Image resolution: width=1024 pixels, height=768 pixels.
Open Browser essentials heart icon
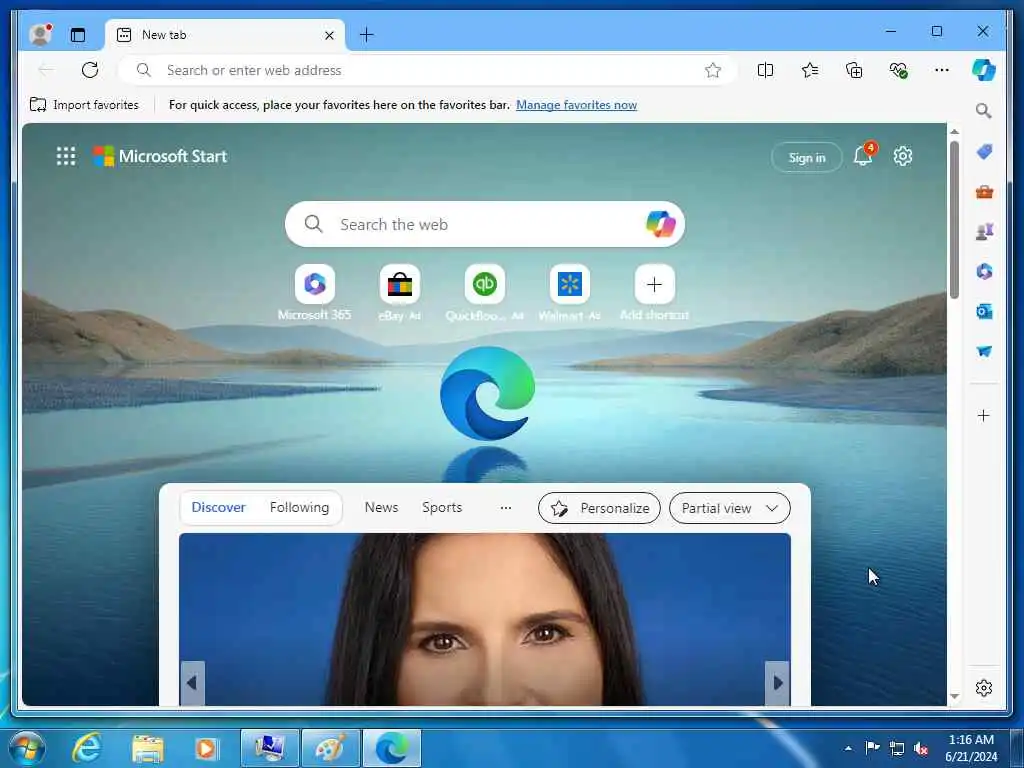click(899, 70)
